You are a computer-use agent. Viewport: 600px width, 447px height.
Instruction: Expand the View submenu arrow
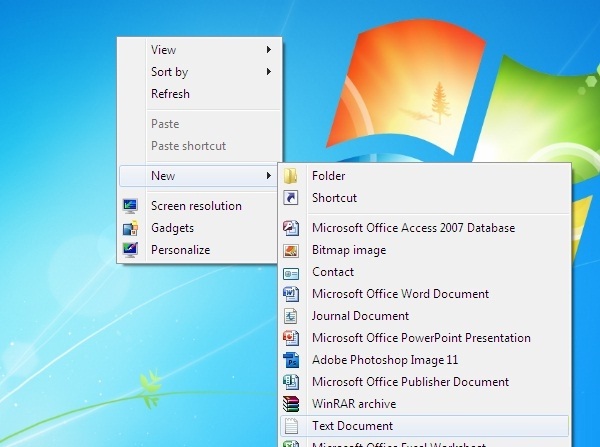click(x=269, y=50)
